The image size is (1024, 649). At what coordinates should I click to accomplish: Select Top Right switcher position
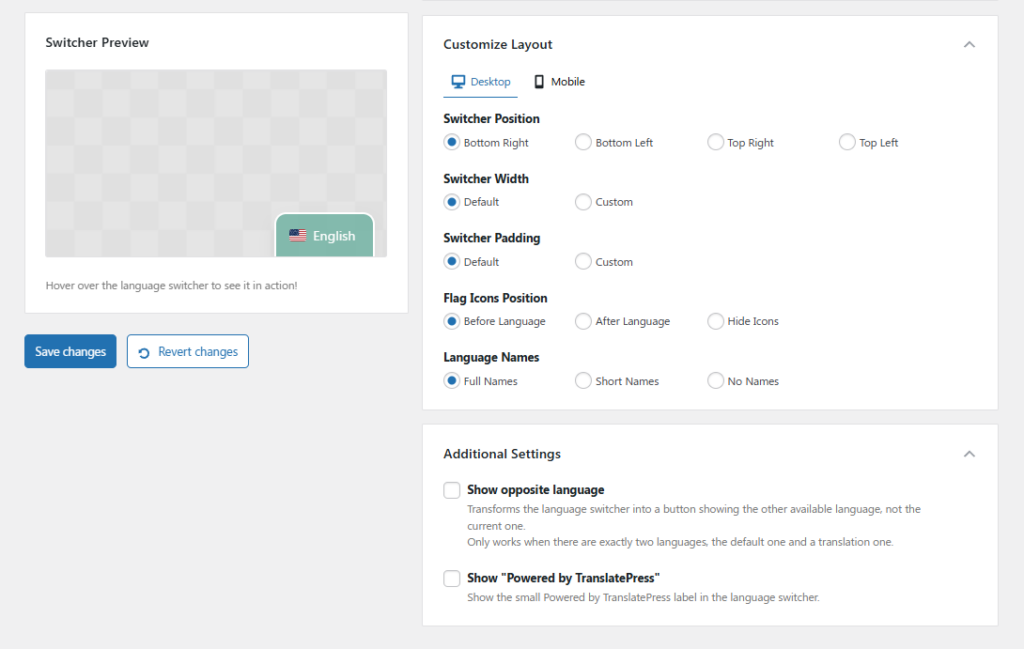715,143
